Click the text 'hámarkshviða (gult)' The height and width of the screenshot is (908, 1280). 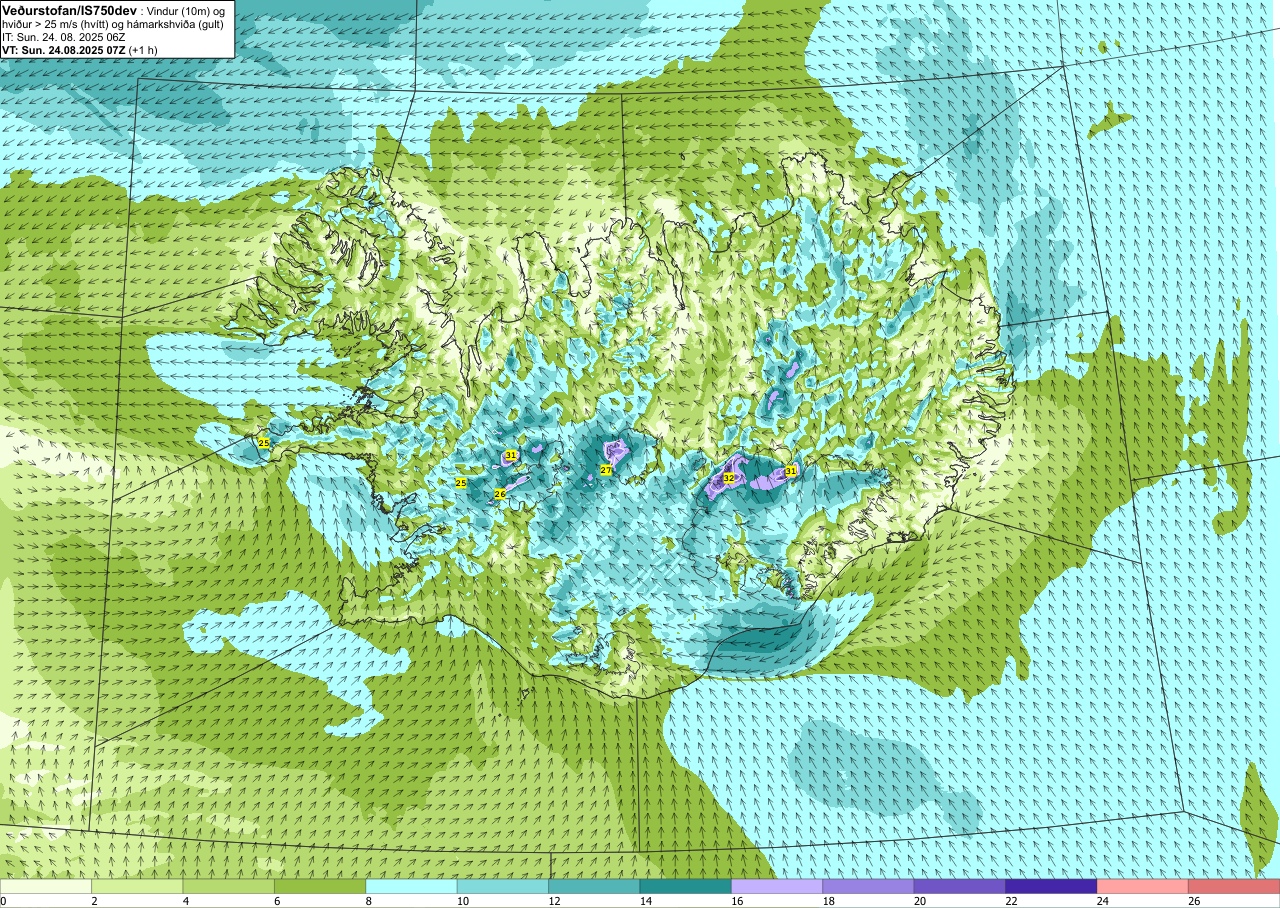tap(175, 23)
